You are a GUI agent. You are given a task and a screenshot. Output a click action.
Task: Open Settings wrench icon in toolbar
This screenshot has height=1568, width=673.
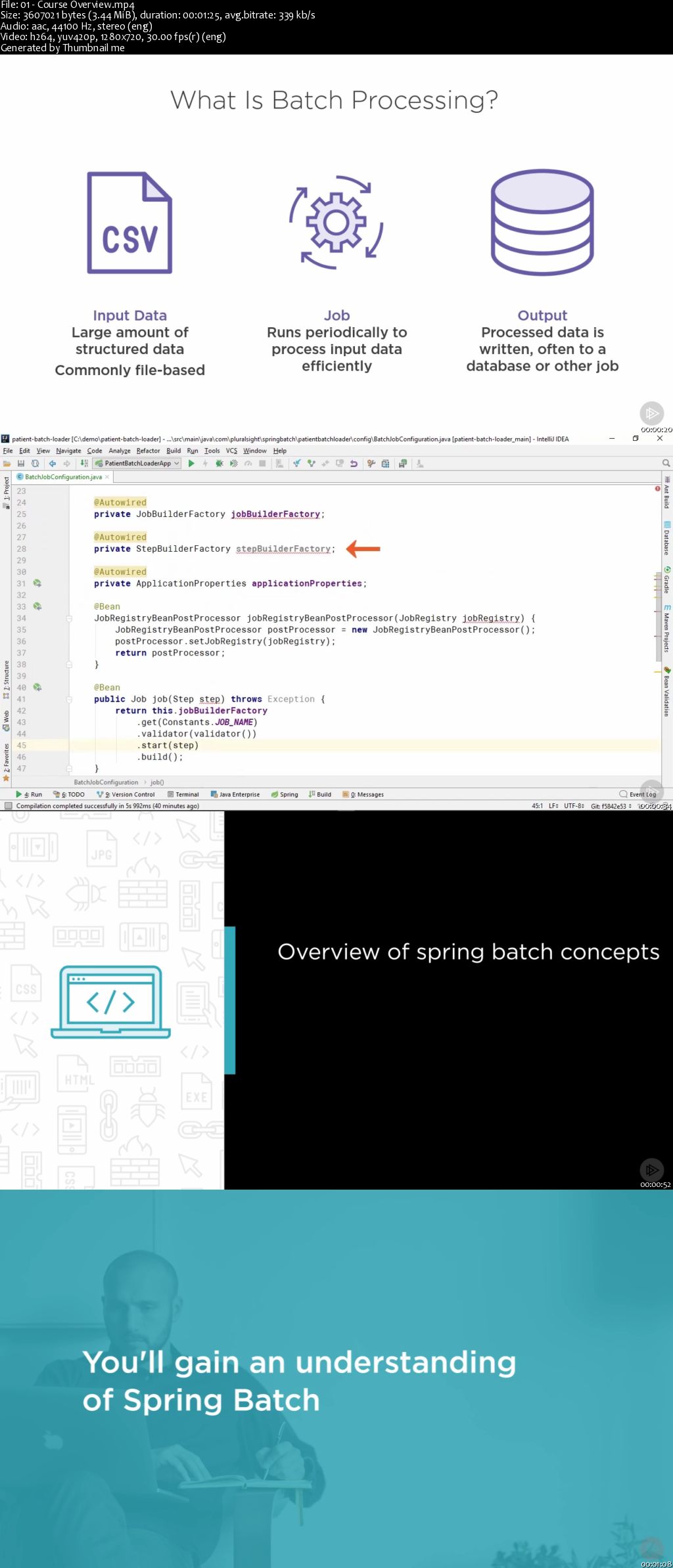coord(371,464)
